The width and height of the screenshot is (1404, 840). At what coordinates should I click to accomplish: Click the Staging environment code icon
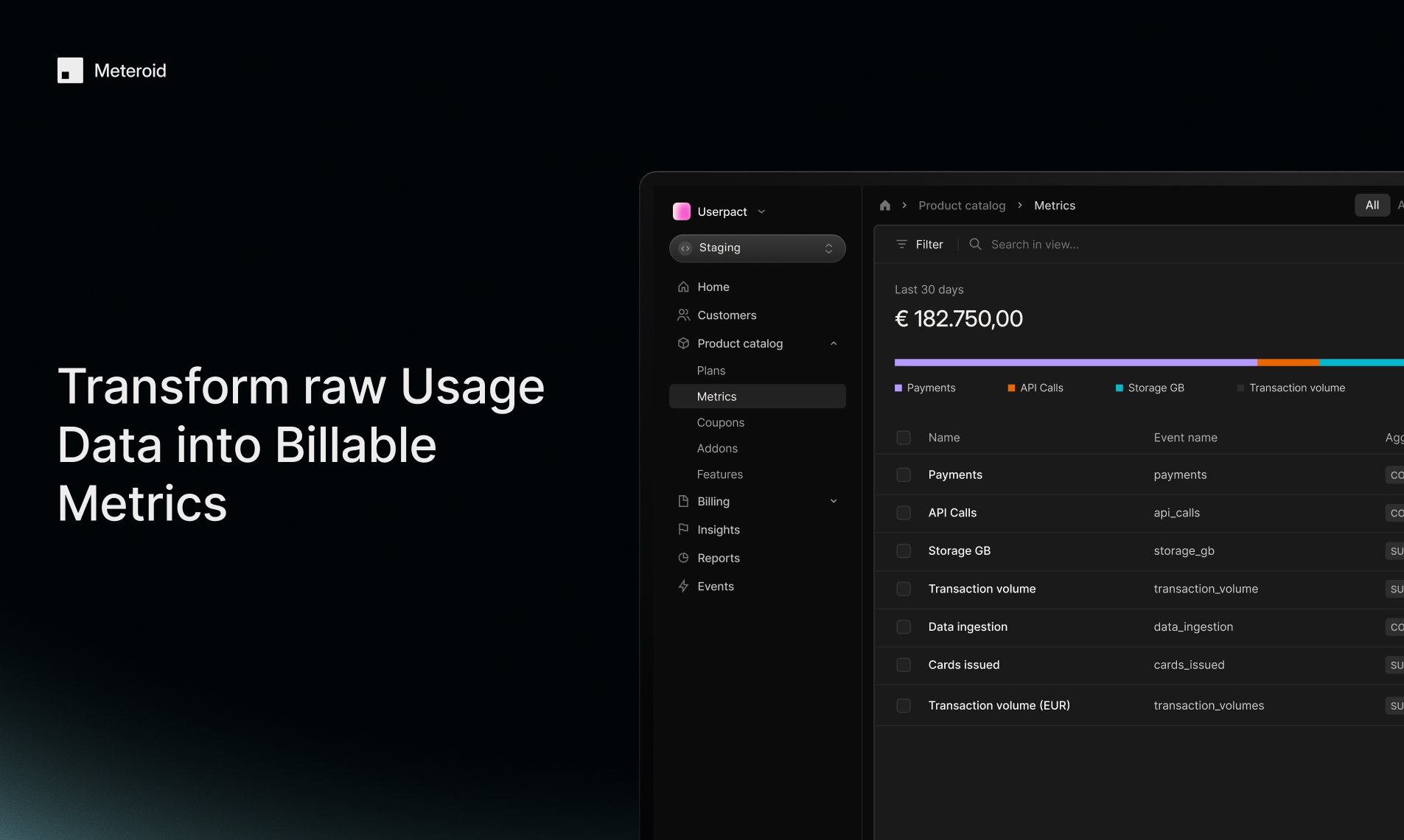click(685, 248)
